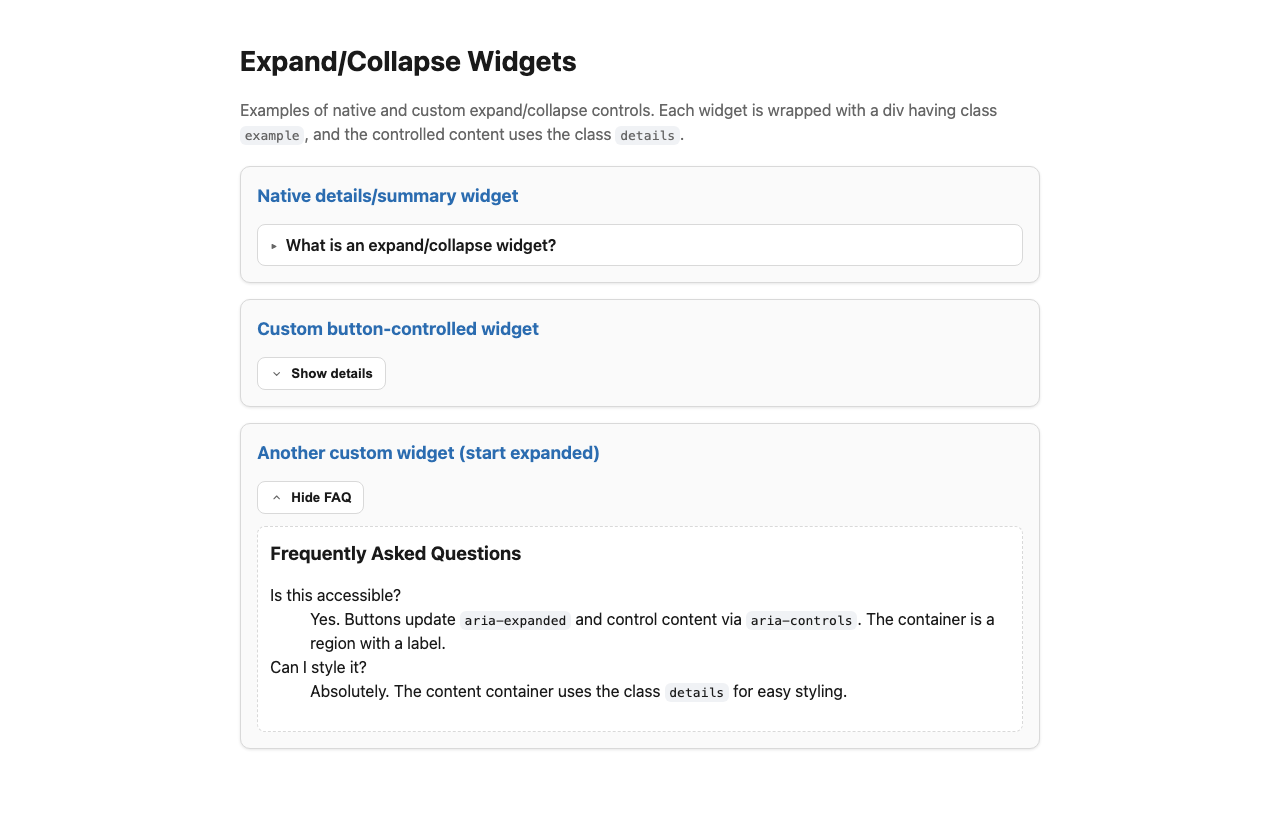Click the chevron icon on Show details button

point(276,373)
